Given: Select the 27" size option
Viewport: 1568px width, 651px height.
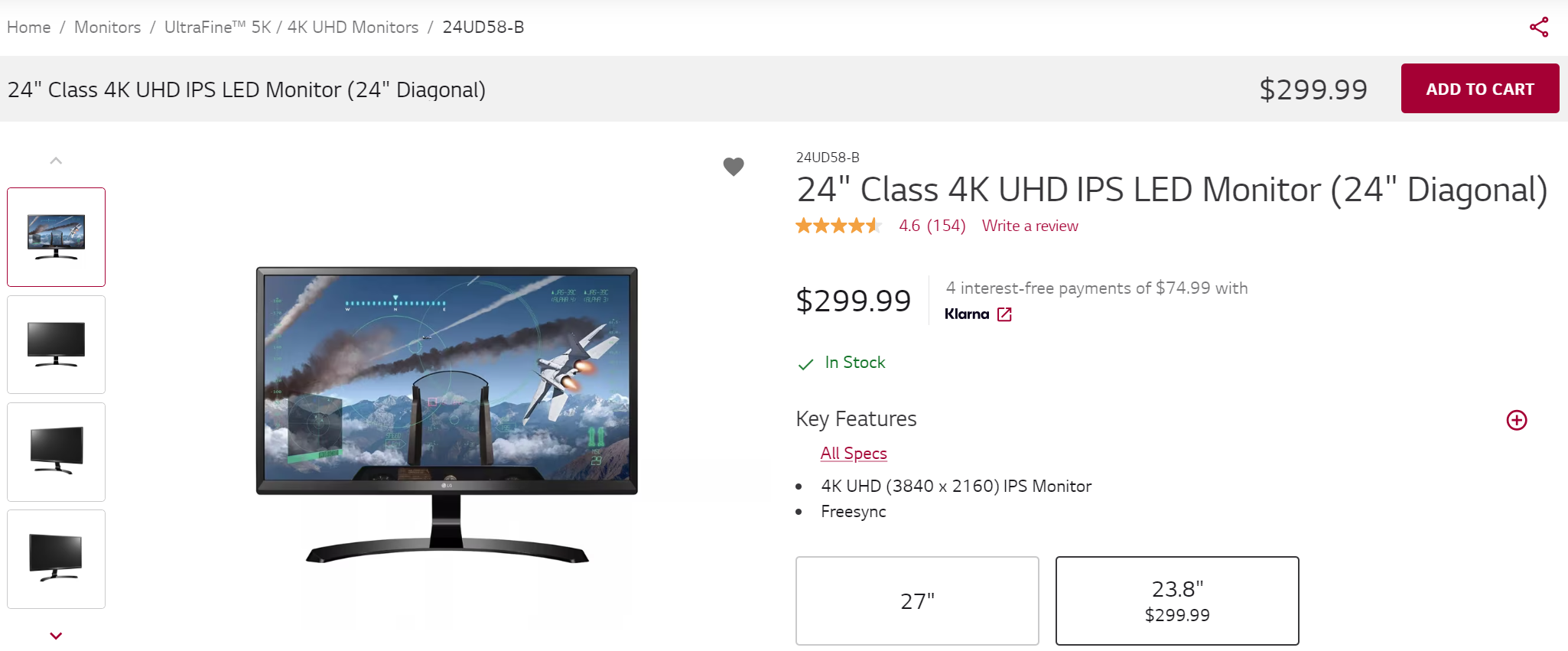Looking at the screenshot, I should point(917,601).
